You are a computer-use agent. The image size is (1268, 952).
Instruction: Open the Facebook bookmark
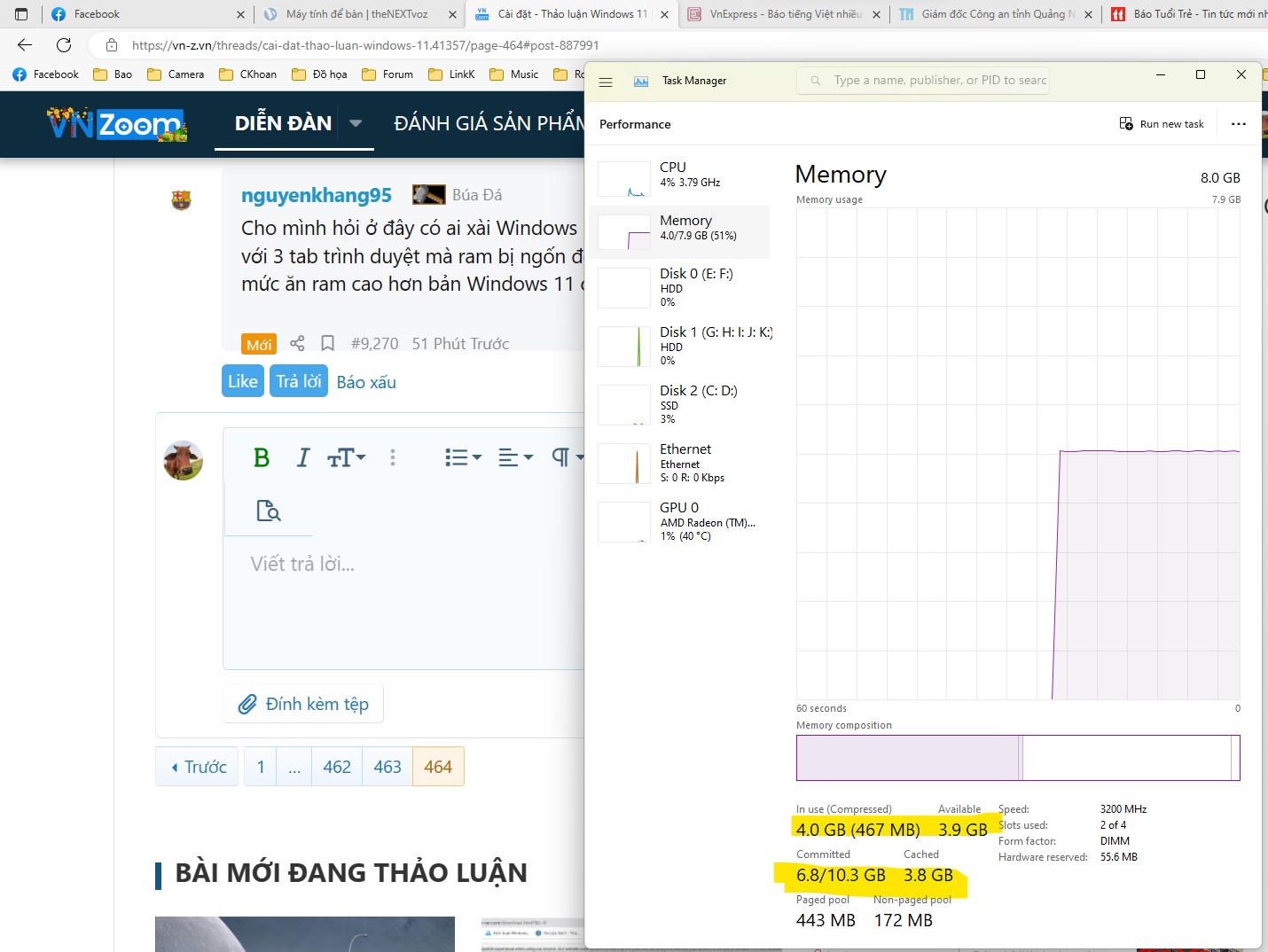[46, 74]
